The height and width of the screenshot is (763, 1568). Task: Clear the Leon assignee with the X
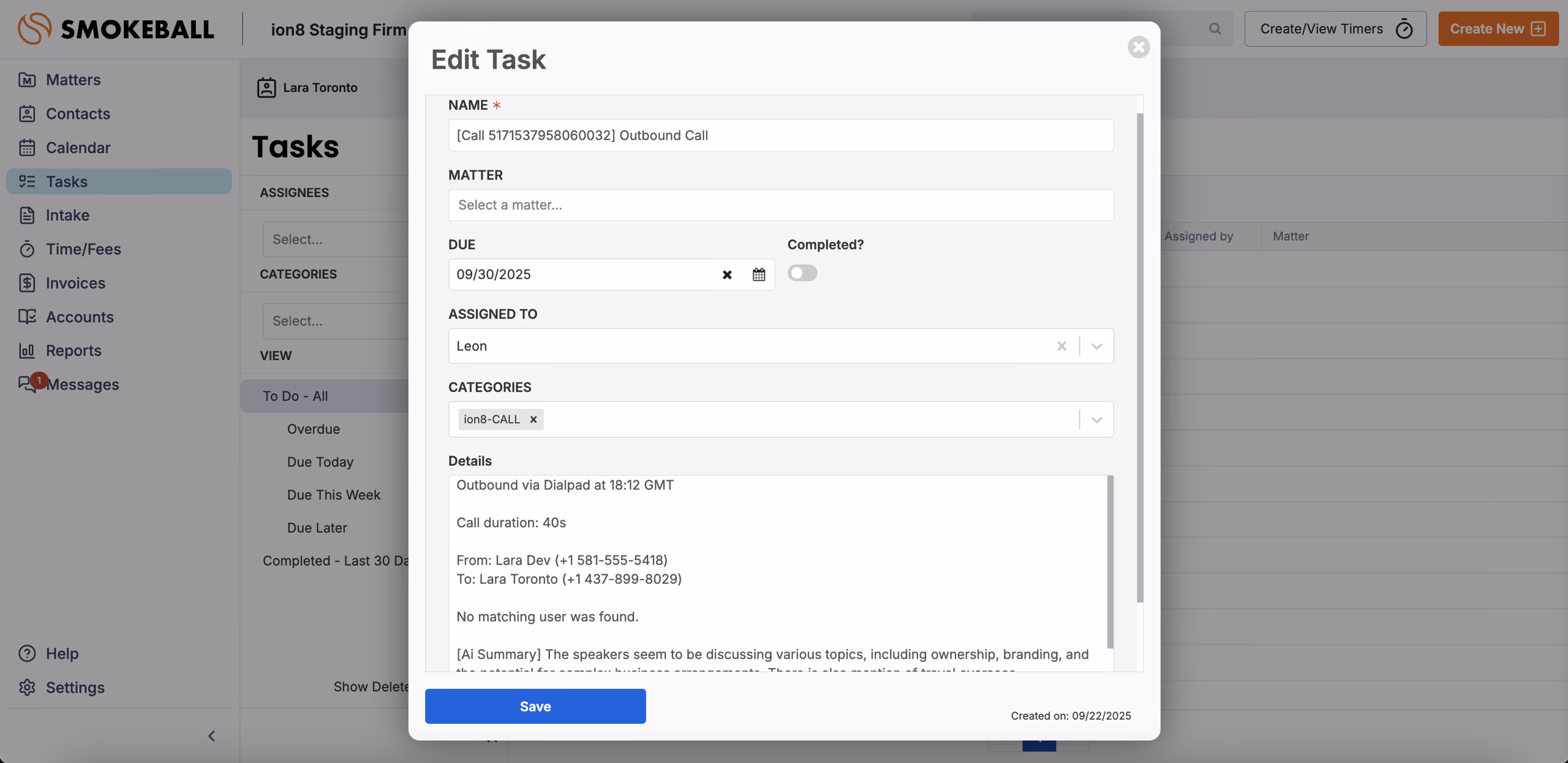tap(1061, 346)
